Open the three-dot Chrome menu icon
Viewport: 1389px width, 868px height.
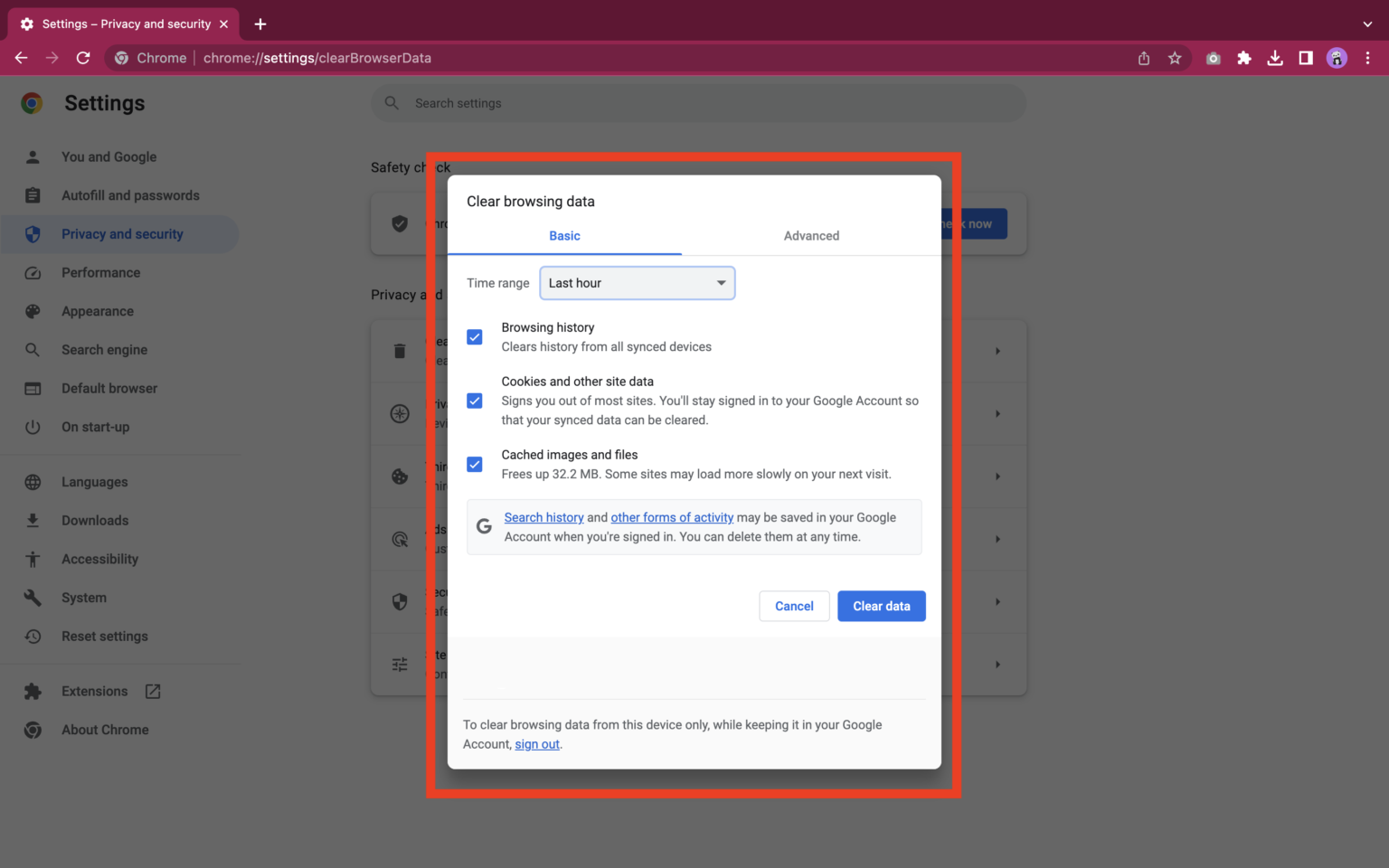1368,57
